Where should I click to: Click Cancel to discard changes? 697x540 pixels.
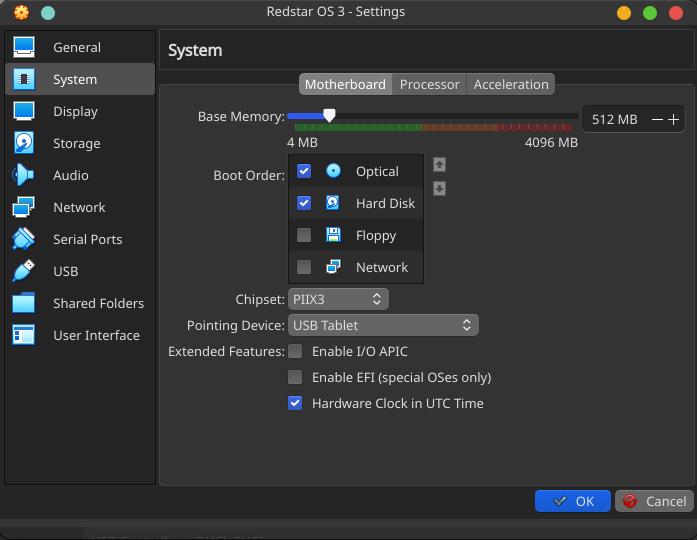pos(654,501)
